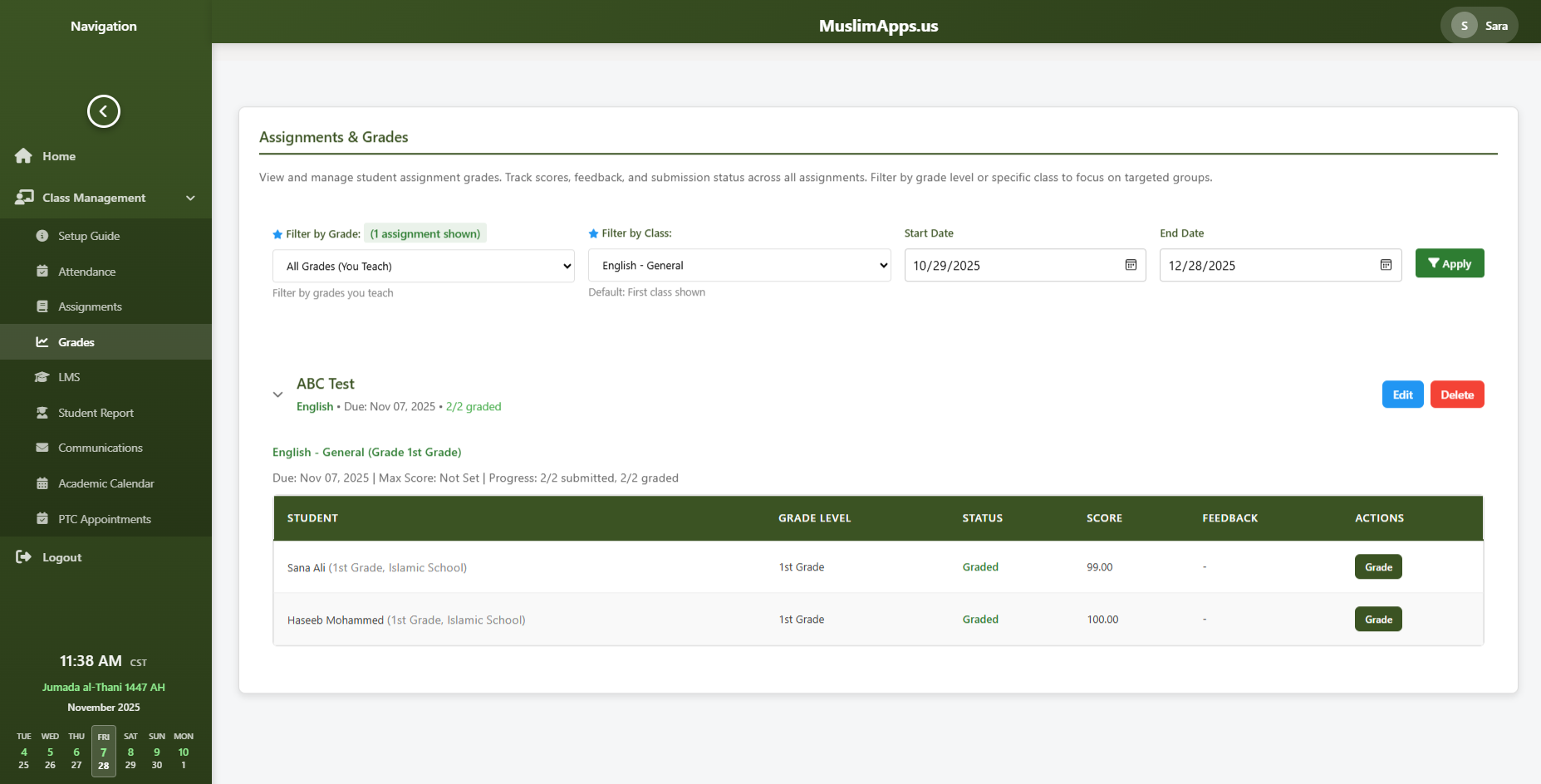Click the Communications envelope icon
Viewport: 1541px width, 784px height.
pyautogui.click(x=42, y=448)
